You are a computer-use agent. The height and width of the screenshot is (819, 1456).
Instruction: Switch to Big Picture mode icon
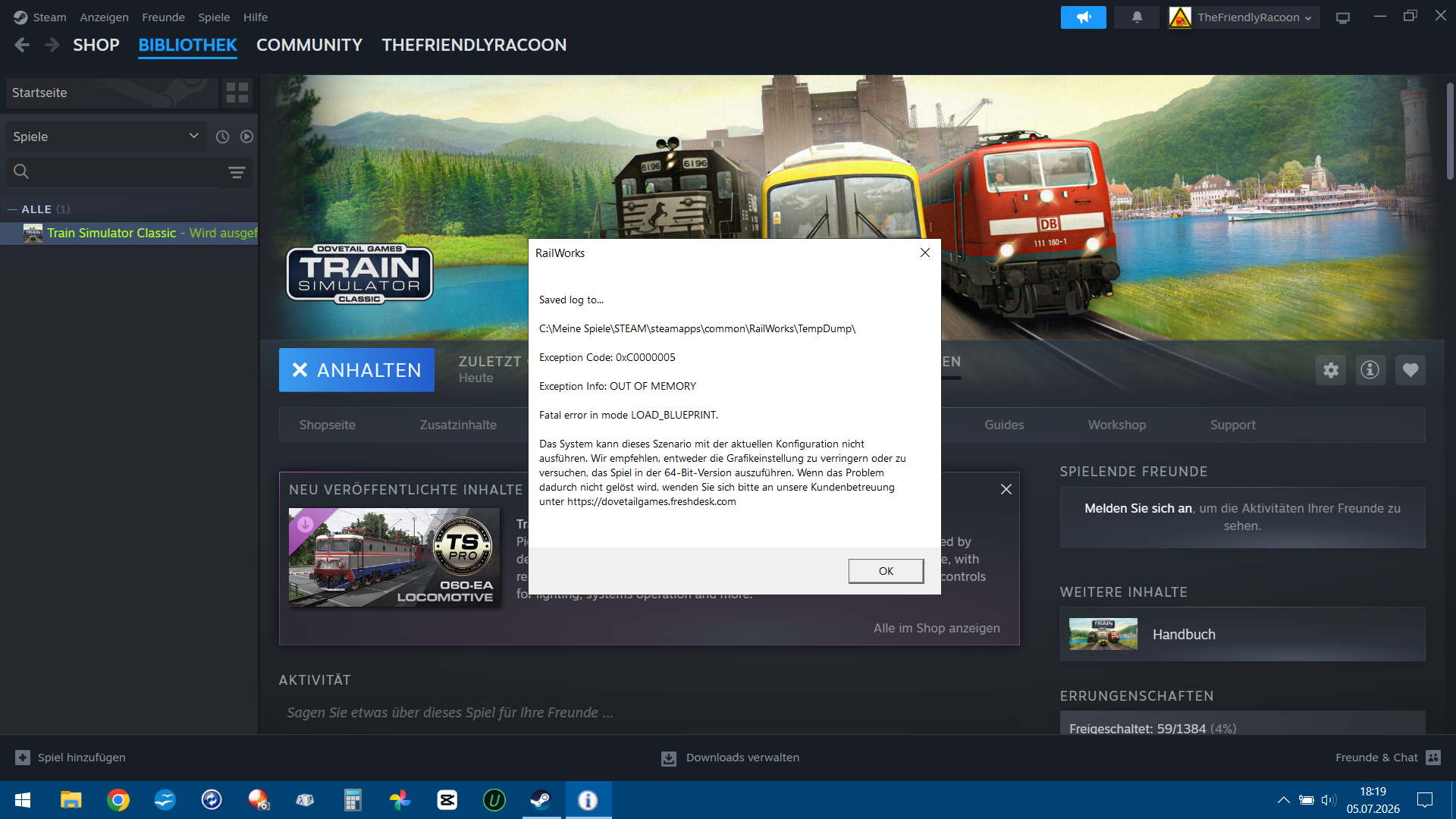[x=1343, y=17]
